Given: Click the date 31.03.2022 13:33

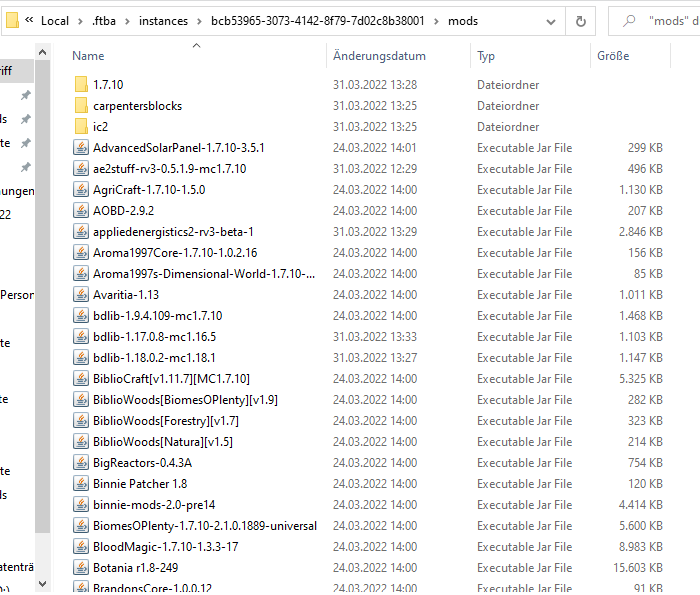Looking at the screenshot, I should pyautogui.click(x=375, y=337).
